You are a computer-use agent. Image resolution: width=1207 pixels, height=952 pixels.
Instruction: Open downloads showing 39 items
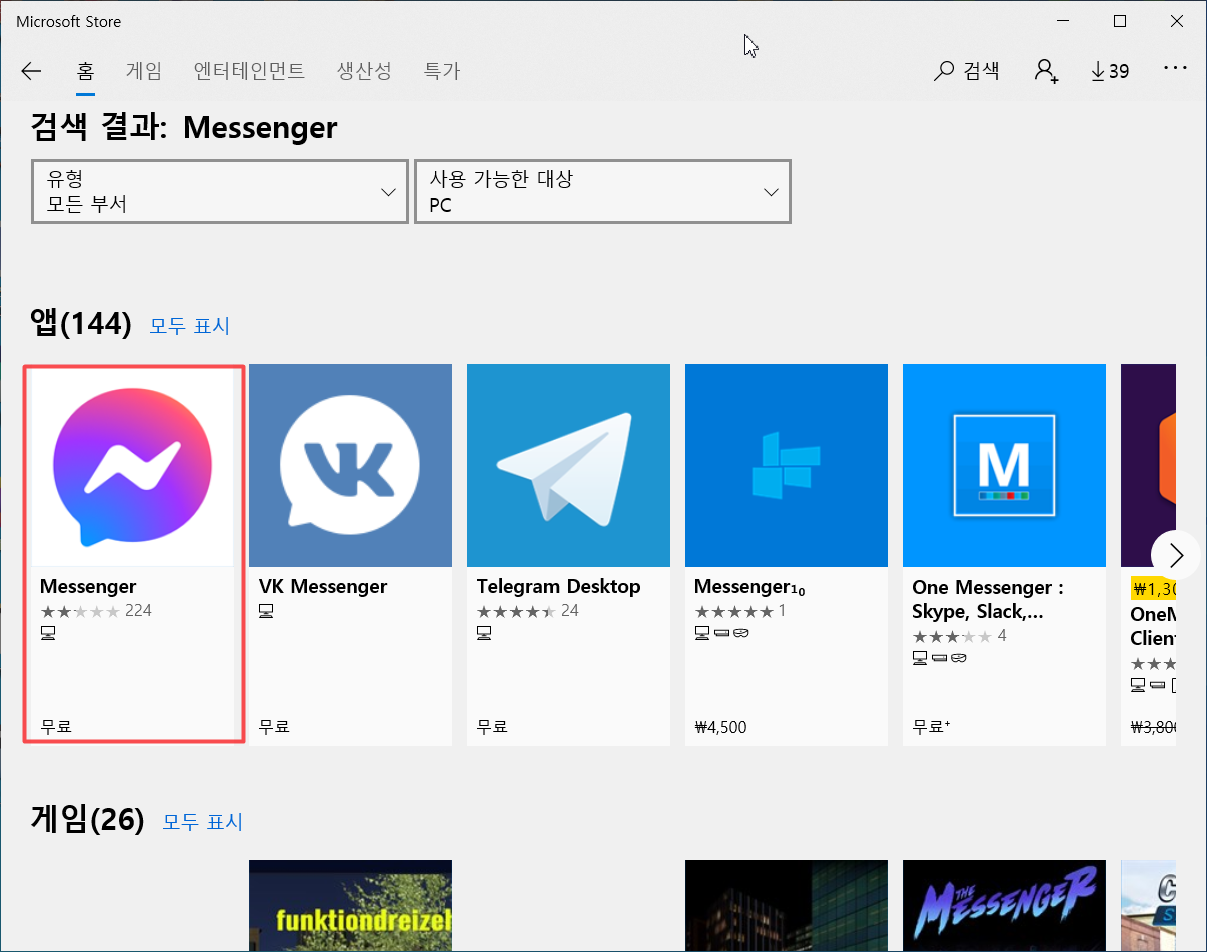tap(1110, 71)
